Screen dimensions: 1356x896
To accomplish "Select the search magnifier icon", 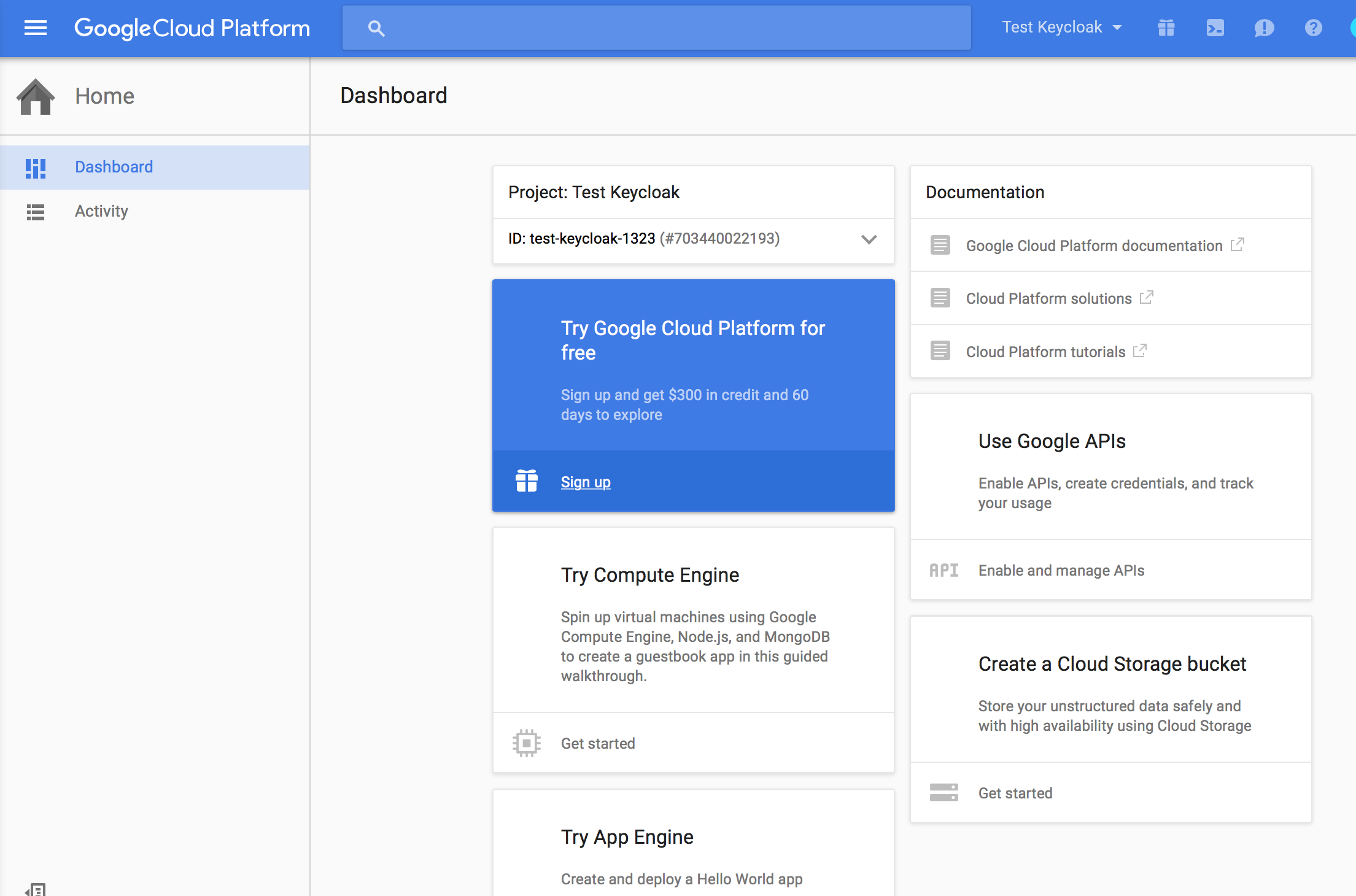I will click(x=376, y=28).
